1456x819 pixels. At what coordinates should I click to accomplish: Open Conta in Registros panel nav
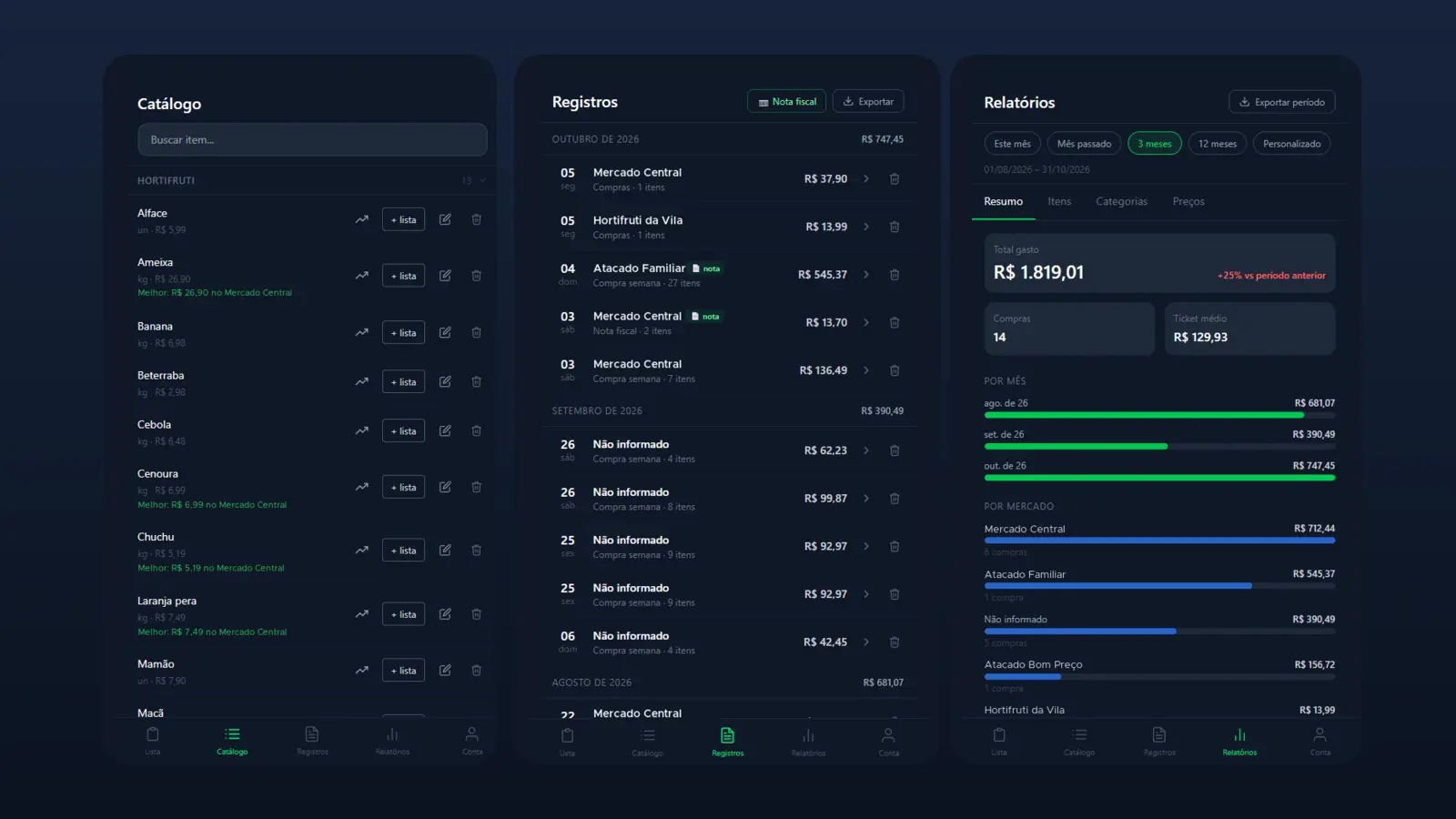point(888,742)
